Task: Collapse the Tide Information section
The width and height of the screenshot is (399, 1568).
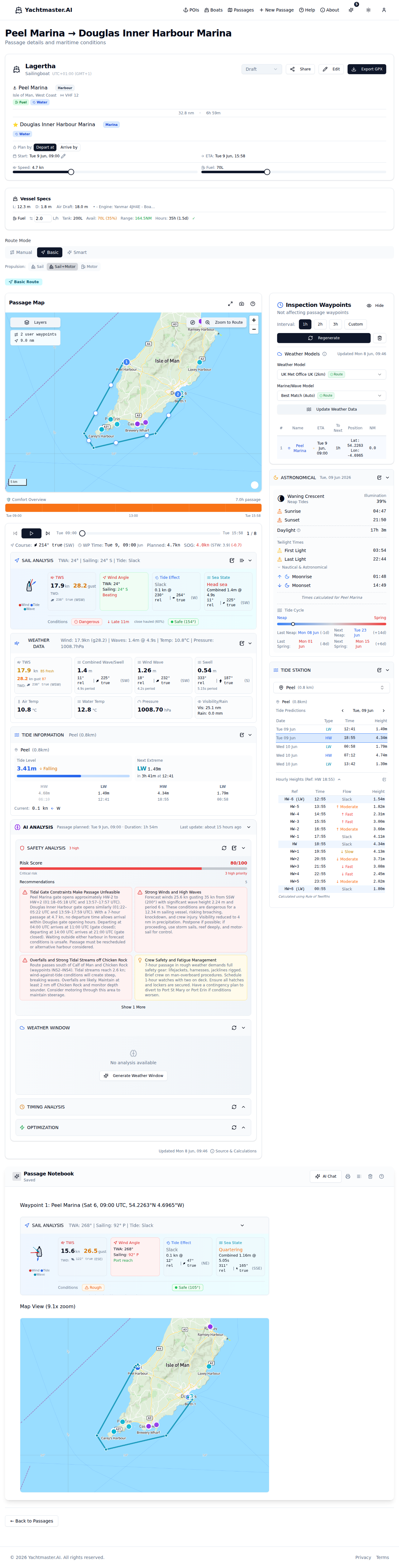Action: tap(250, 735)
